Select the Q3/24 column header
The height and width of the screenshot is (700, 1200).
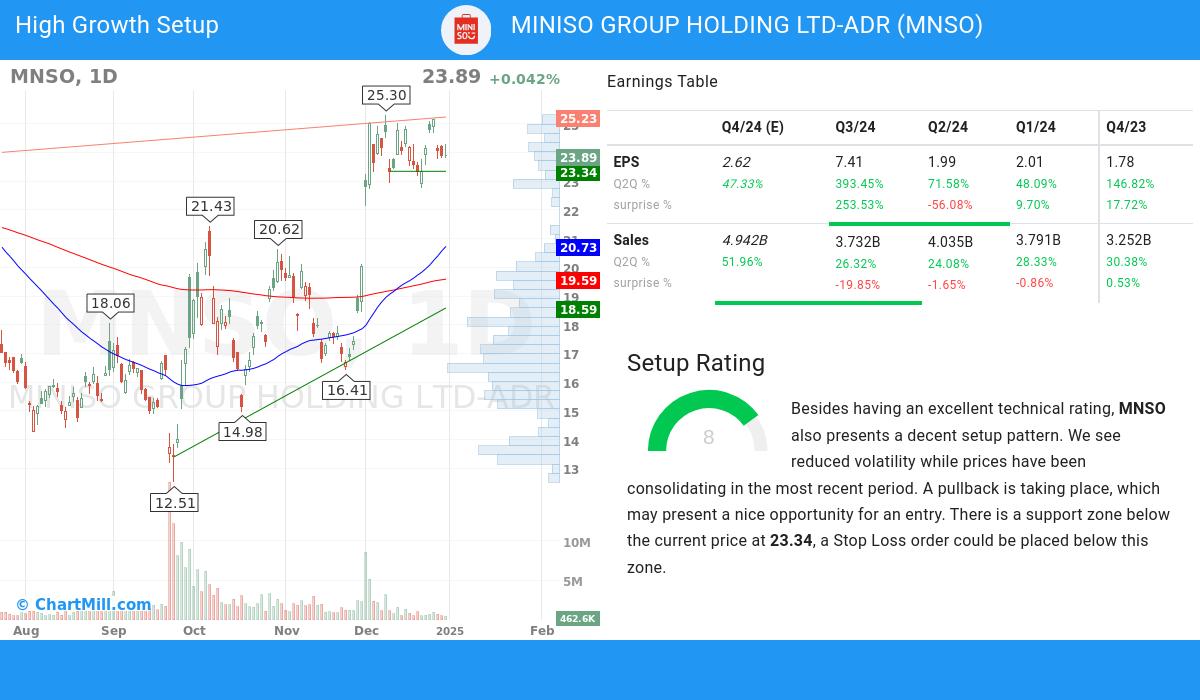pyautogui.click(x=855, y=127)
